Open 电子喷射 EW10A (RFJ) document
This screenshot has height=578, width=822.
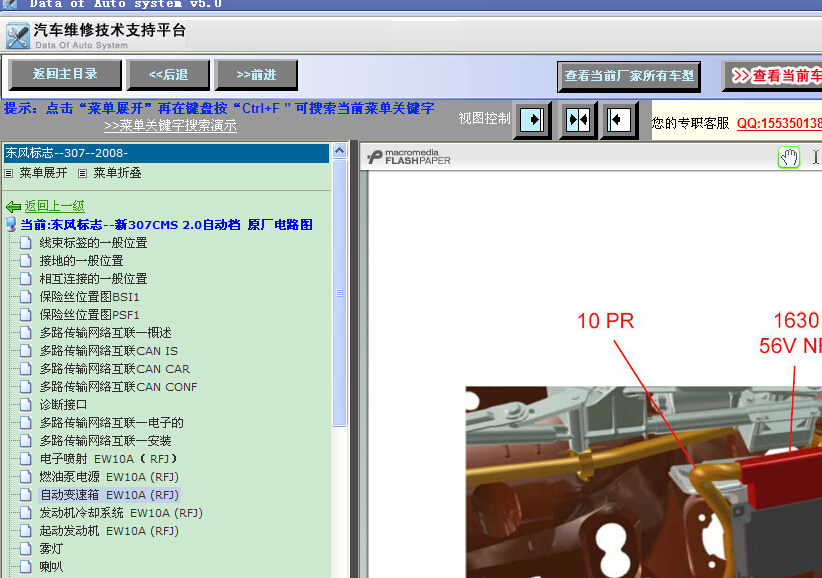[109, 459]
